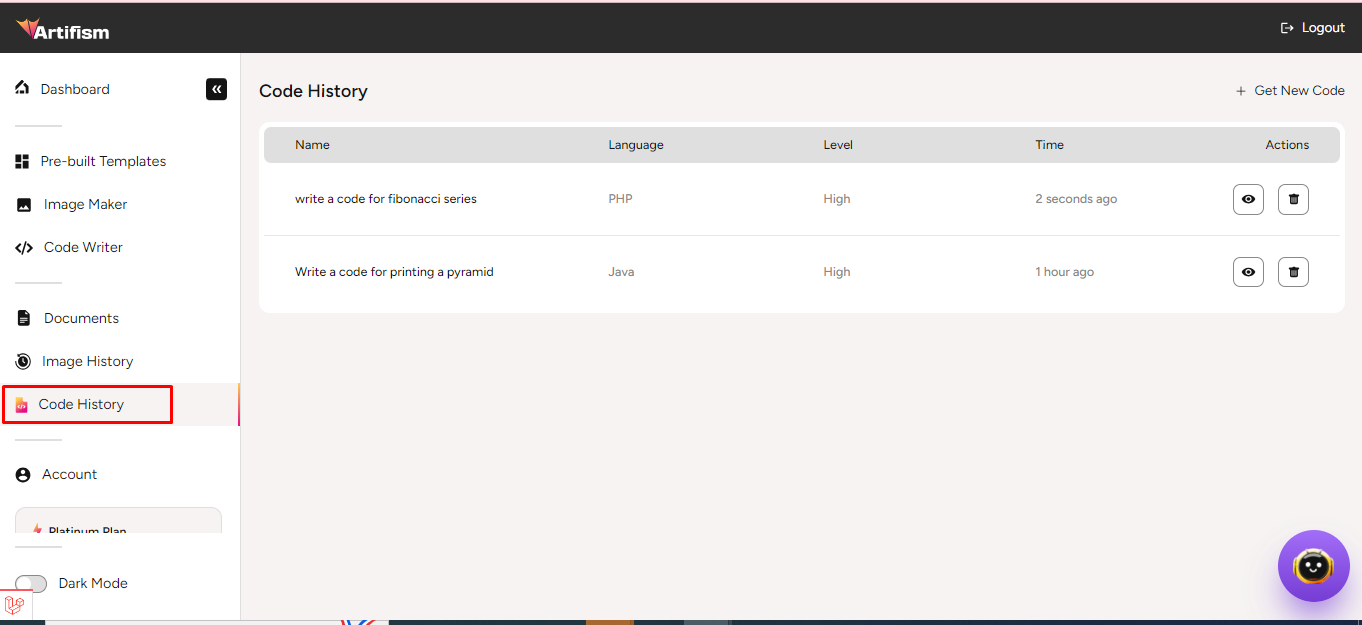Open the chatbot robot bubble
Screen dimensions: 1362x625
[x=1313, y=566]
